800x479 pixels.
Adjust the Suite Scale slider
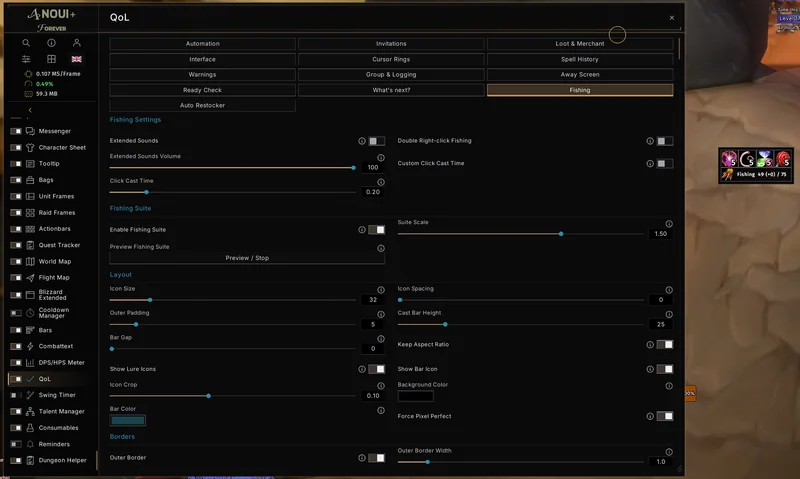pos(521,234)
